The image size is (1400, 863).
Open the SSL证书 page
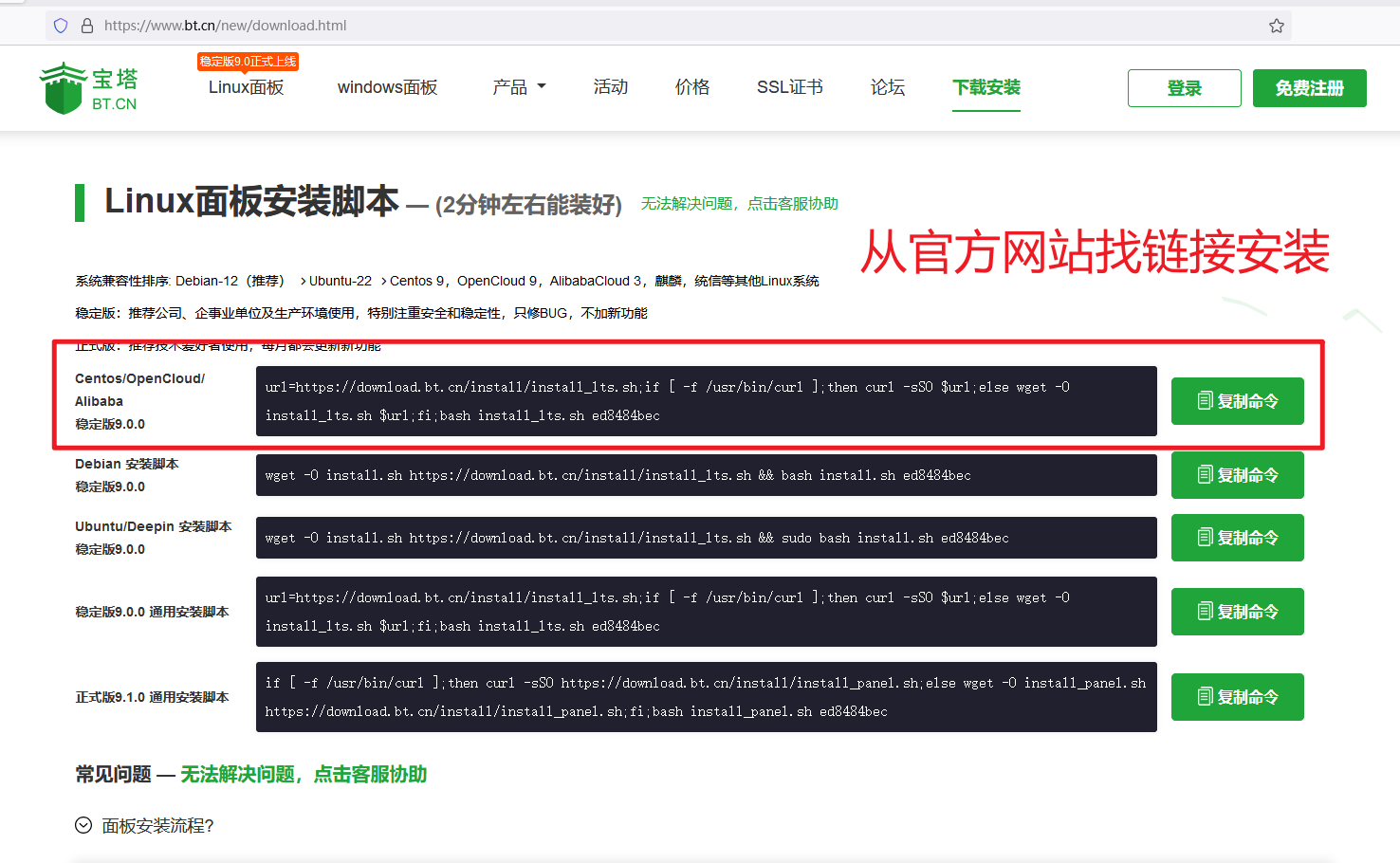click(790, 87)
